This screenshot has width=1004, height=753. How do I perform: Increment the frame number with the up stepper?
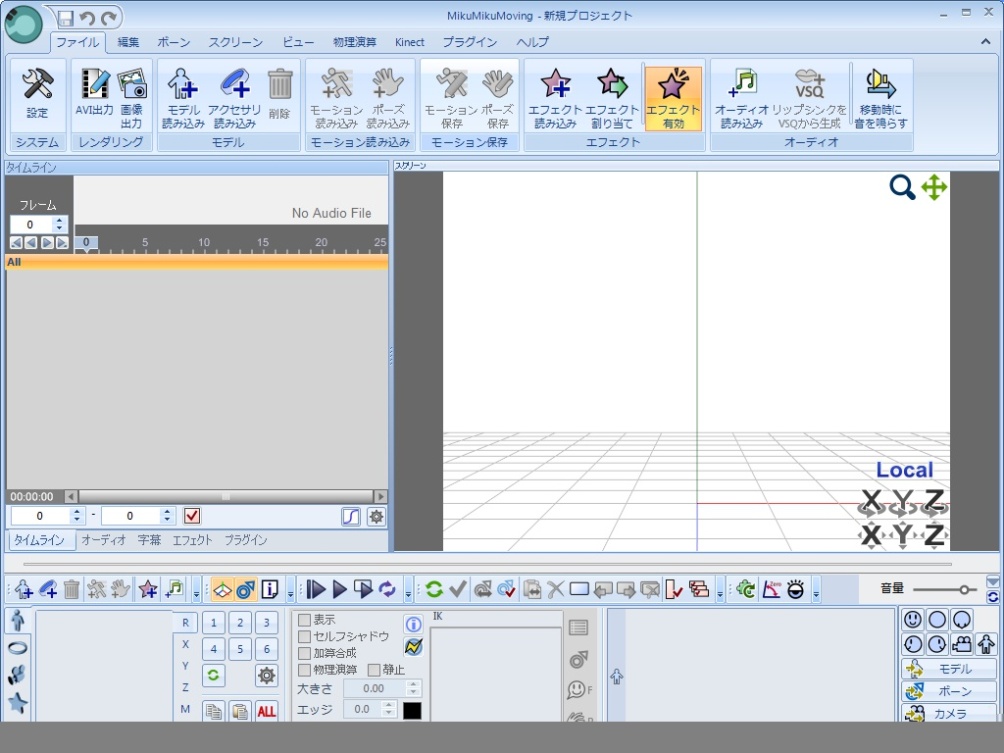click(x=60, y=221)
